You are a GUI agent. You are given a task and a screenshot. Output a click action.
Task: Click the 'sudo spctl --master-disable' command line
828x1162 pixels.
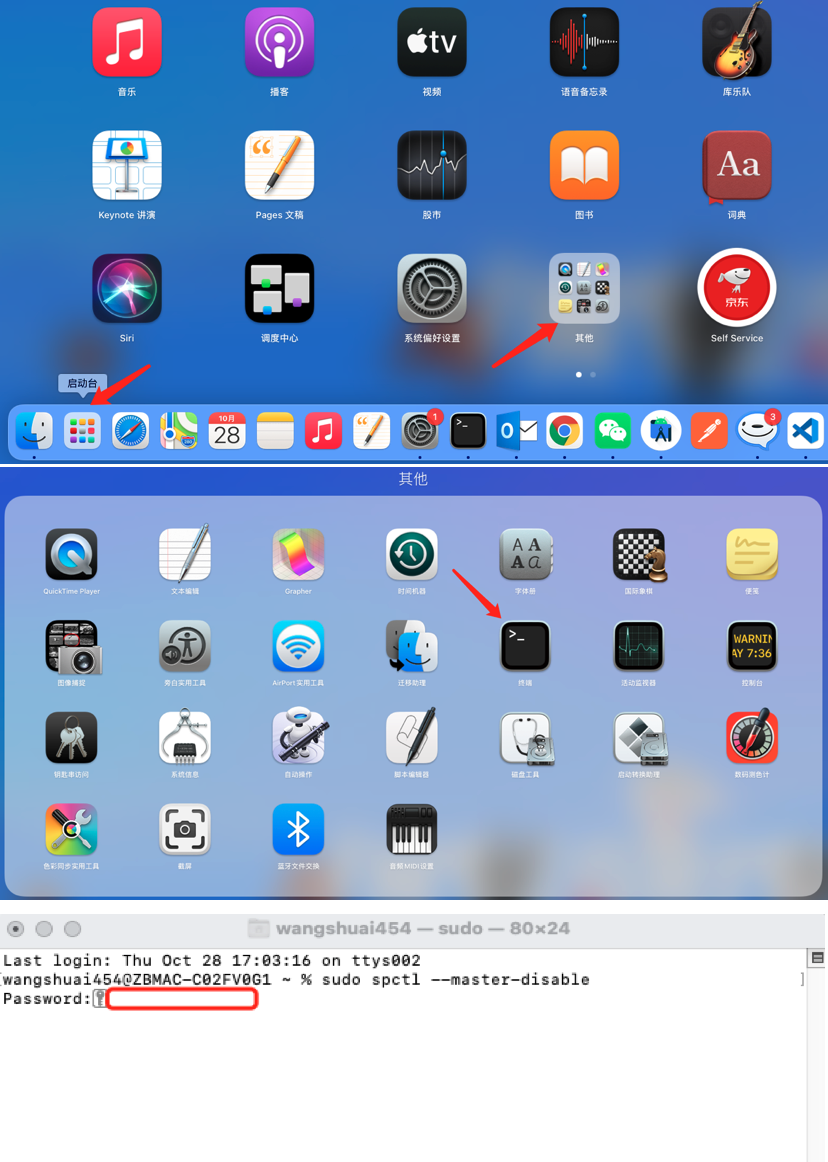[x=456, y=980]
